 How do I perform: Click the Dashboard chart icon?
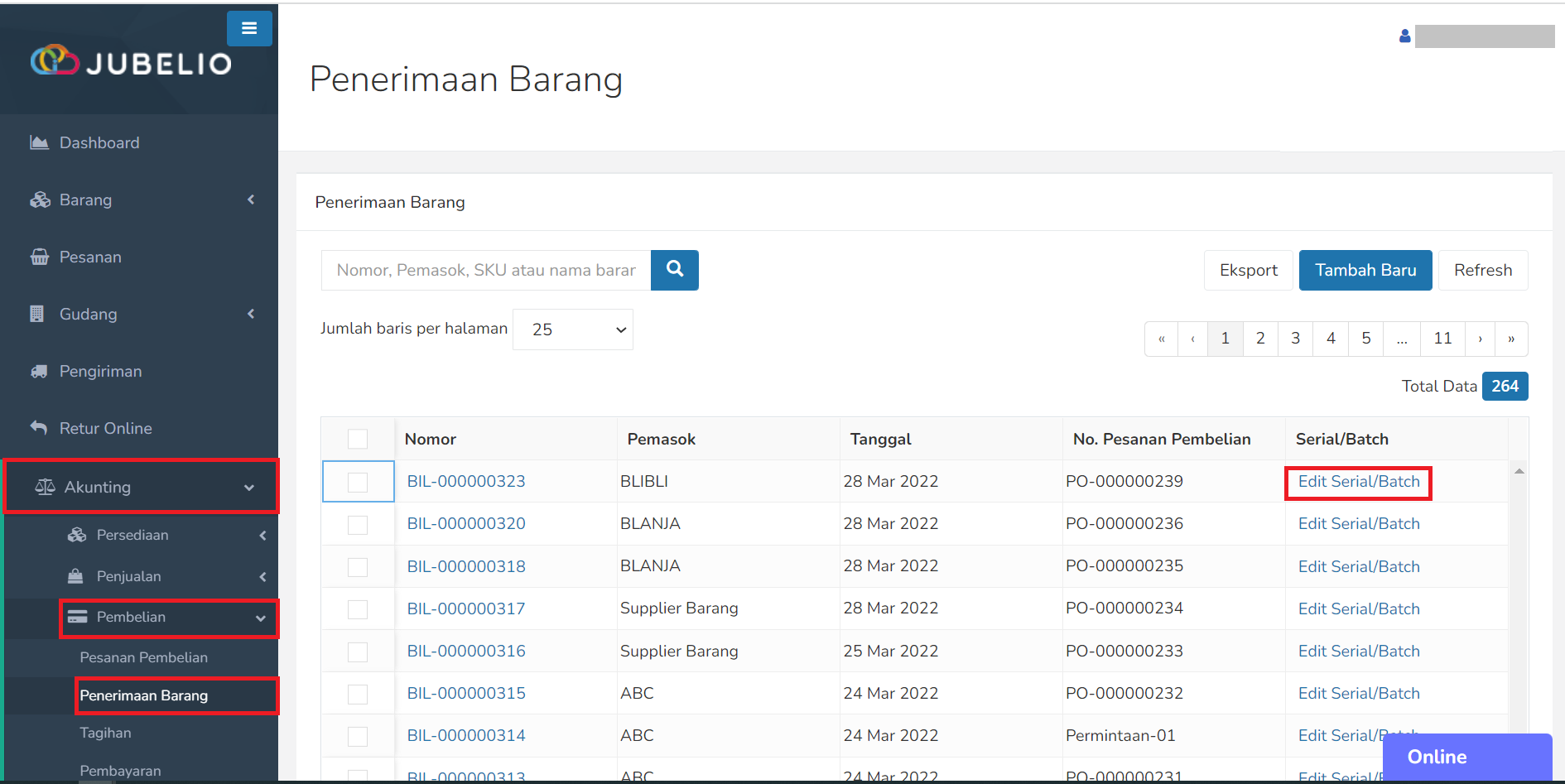pyautogui.click(x=39, y=142)
